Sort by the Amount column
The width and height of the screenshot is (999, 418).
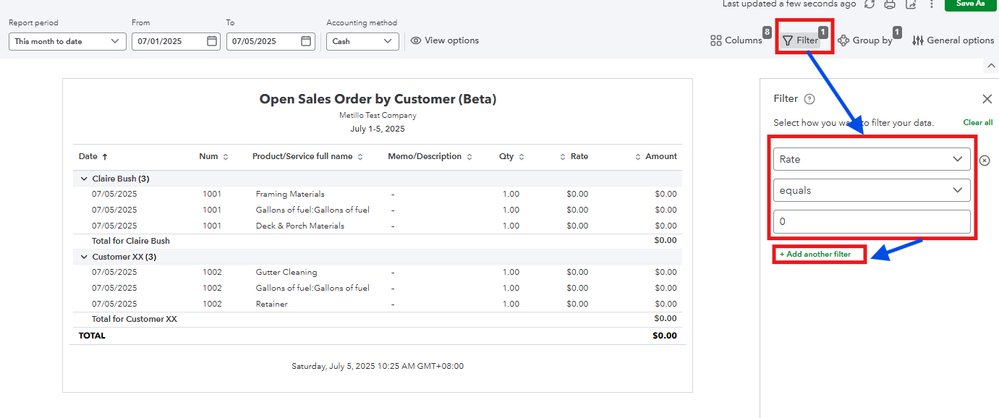pos(656,156)
